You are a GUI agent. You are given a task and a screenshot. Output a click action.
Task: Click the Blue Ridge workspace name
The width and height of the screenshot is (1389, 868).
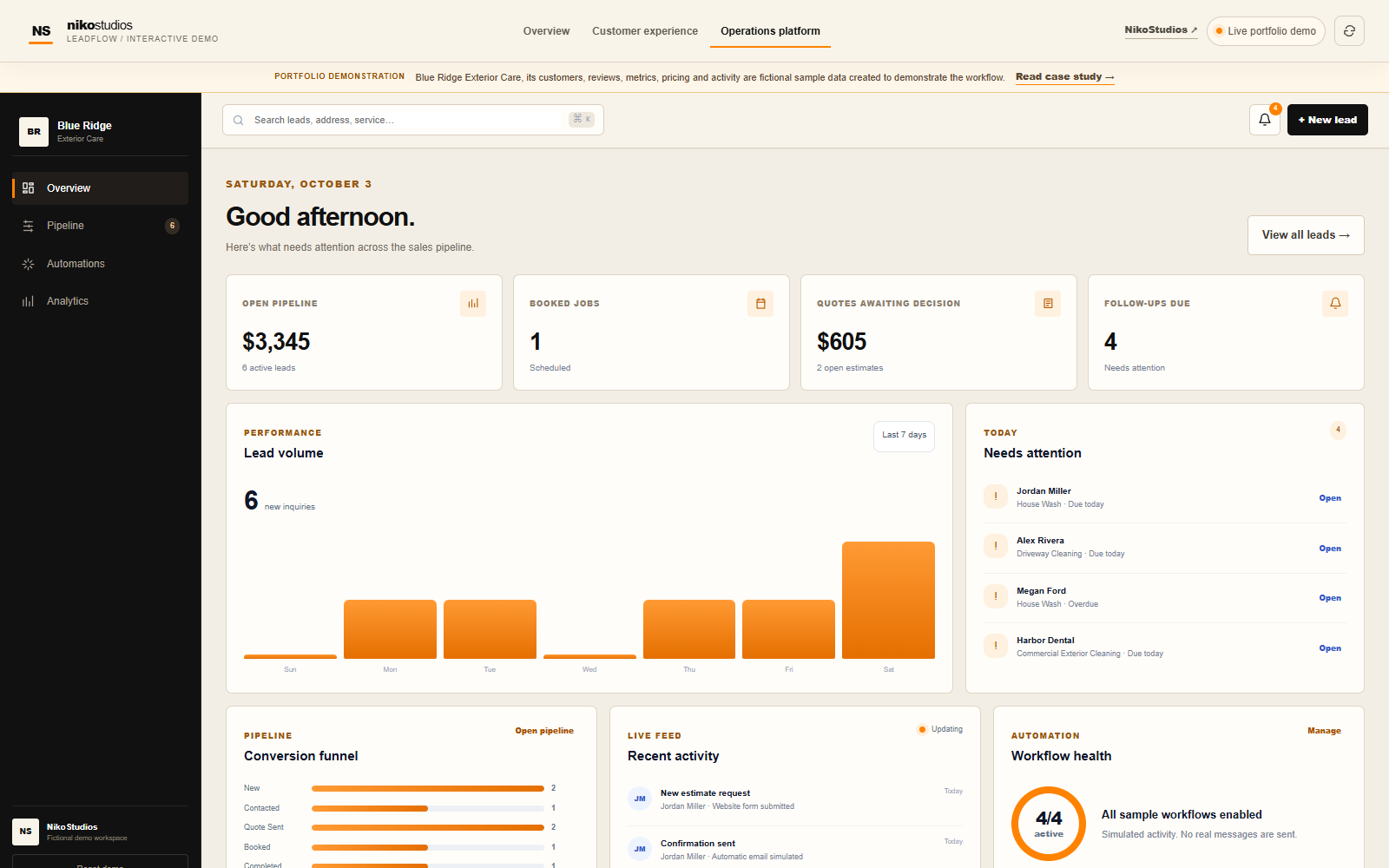tap(84, 126)
